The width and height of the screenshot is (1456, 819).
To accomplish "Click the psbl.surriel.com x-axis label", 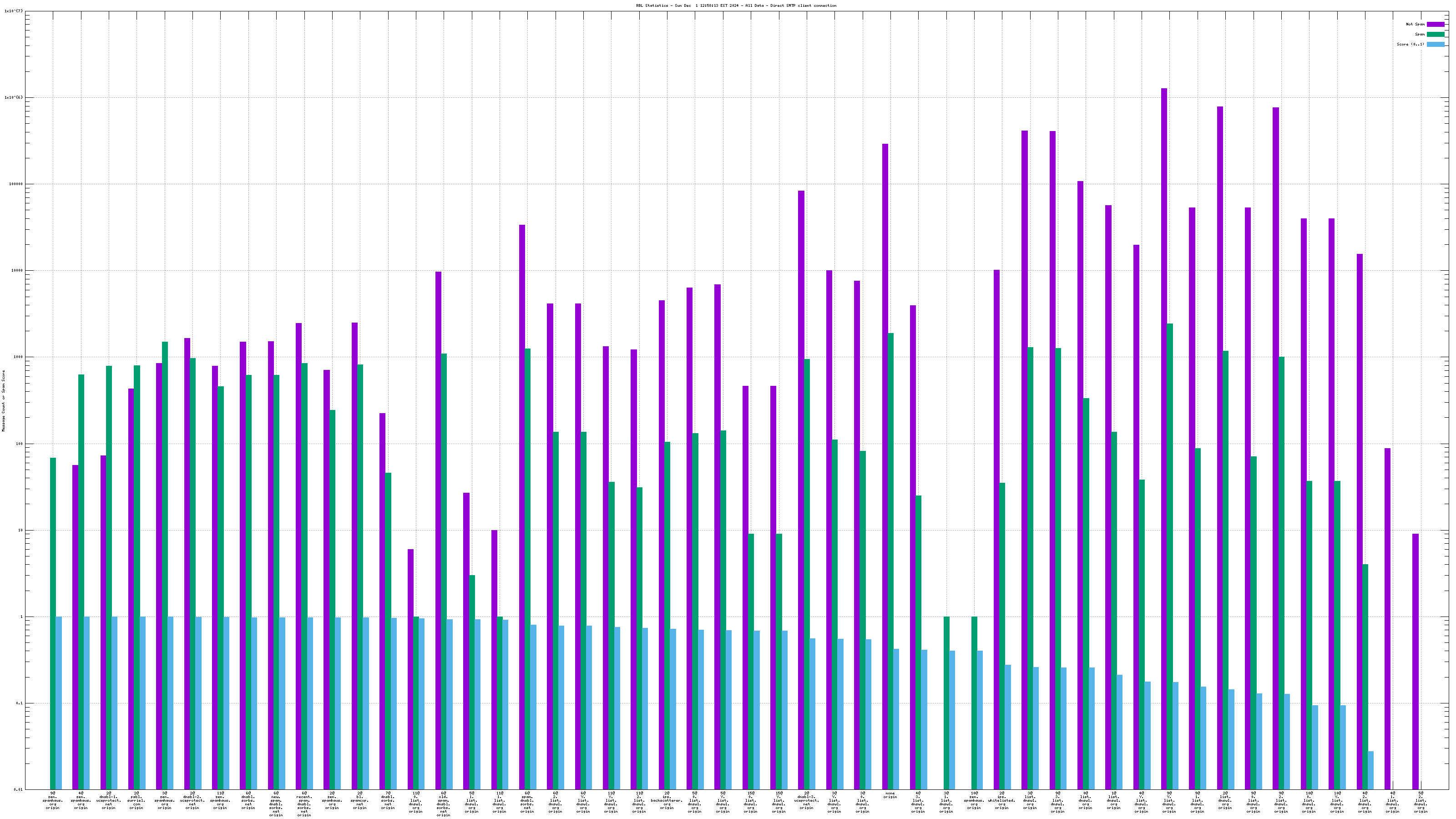I will [136, 800].
